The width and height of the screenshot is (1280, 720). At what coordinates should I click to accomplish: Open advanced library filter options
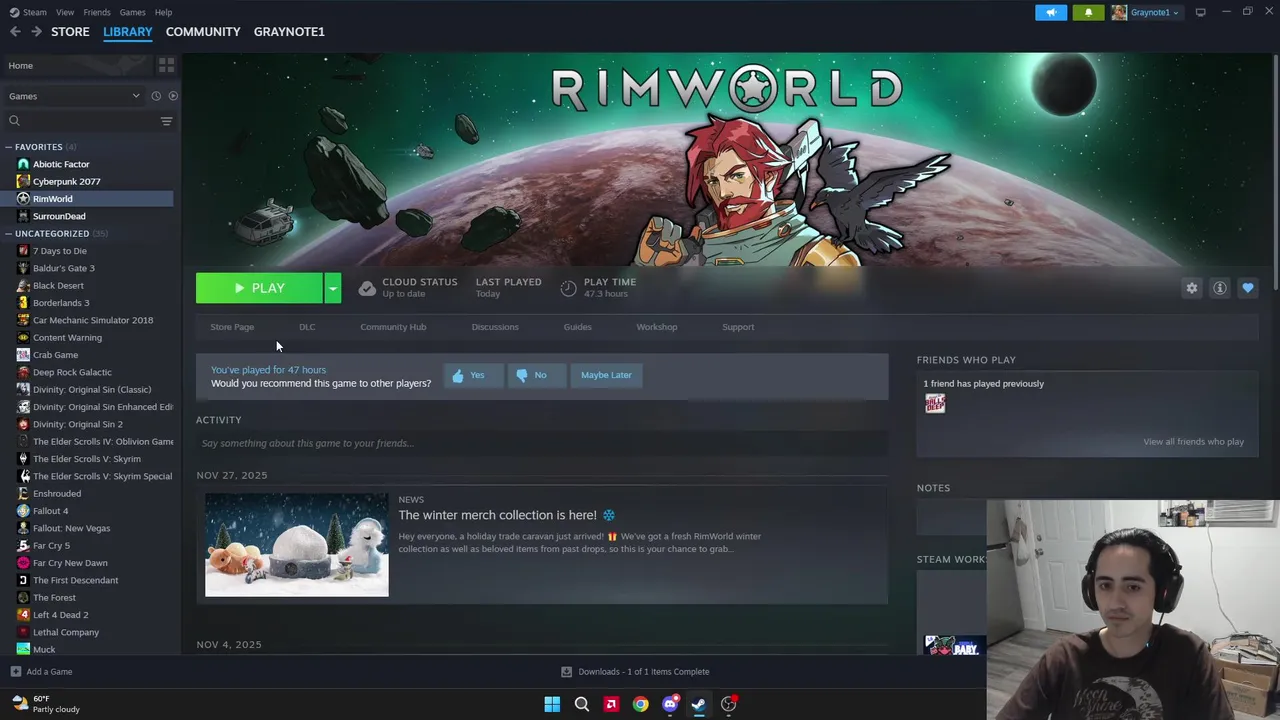click(166, 121)
